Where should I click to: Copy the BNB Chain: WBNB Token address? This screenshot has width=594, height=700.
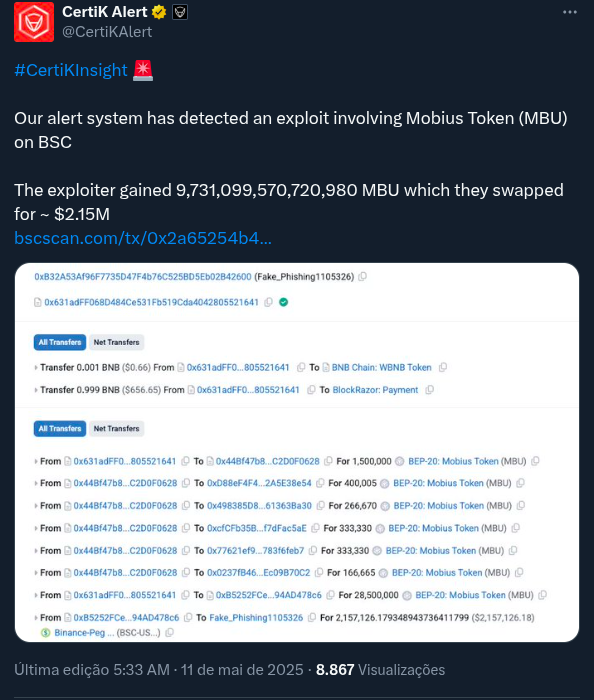(x=443, y=367)
